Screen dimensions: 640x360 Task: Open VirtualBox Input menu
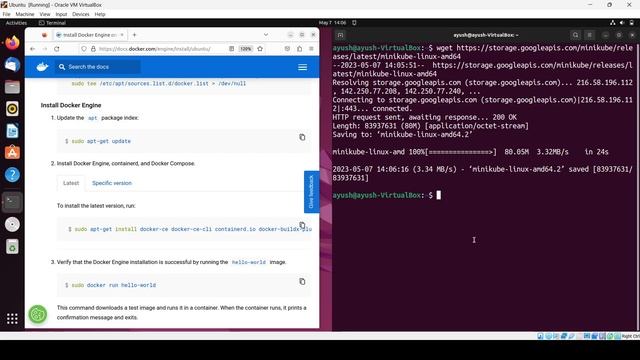[61, 14]
